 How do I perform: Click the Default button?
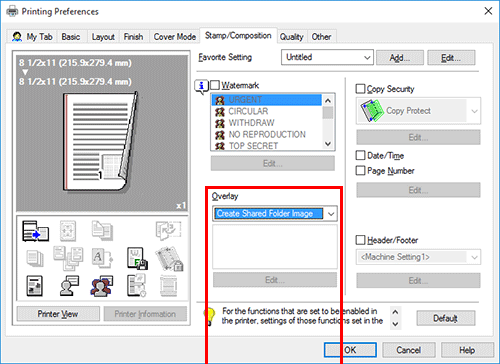click(446, 318)
